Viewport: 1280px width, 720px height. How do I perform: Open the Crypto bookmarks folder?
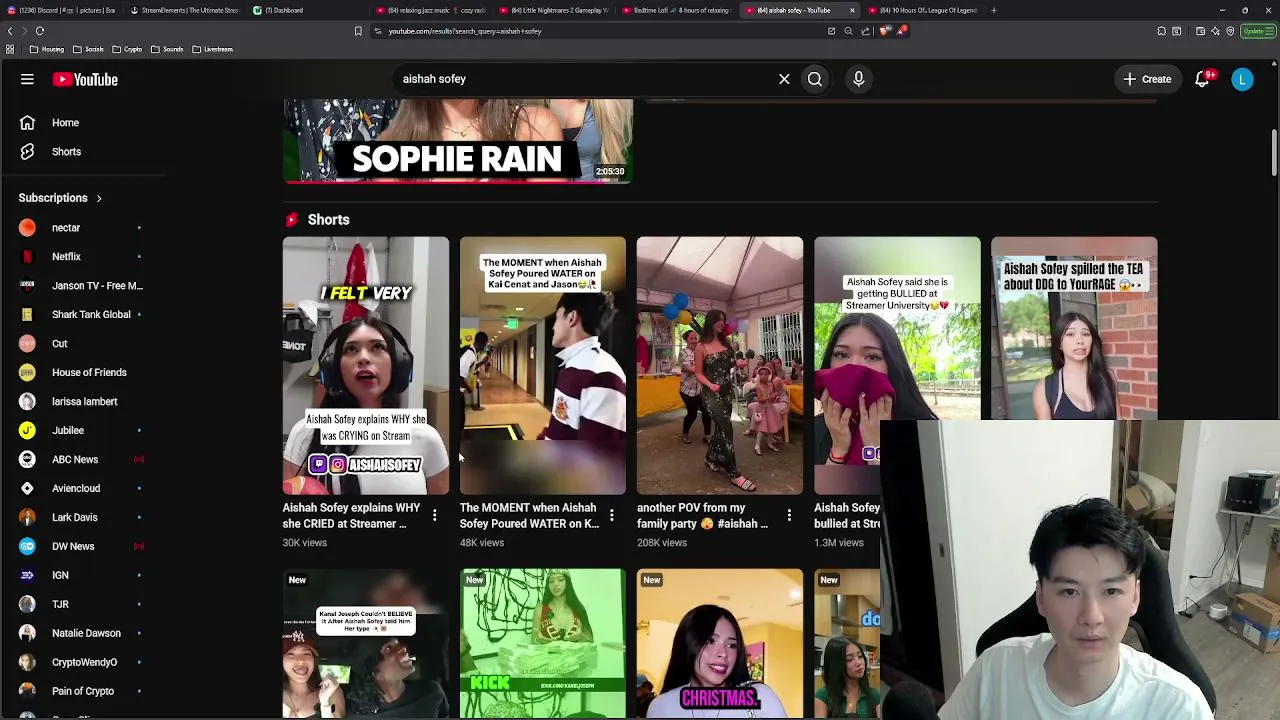[127, 49]
